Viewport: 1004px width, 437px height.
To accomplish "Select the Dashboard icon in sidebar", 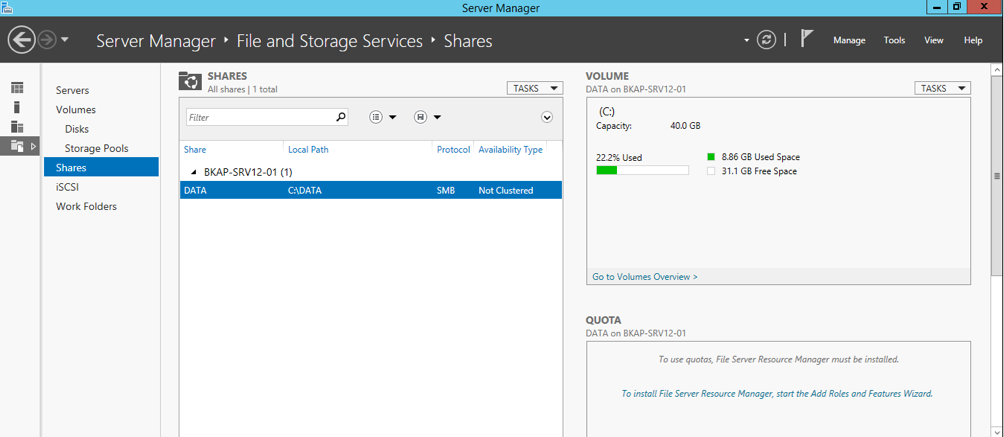I will point(17,88).
